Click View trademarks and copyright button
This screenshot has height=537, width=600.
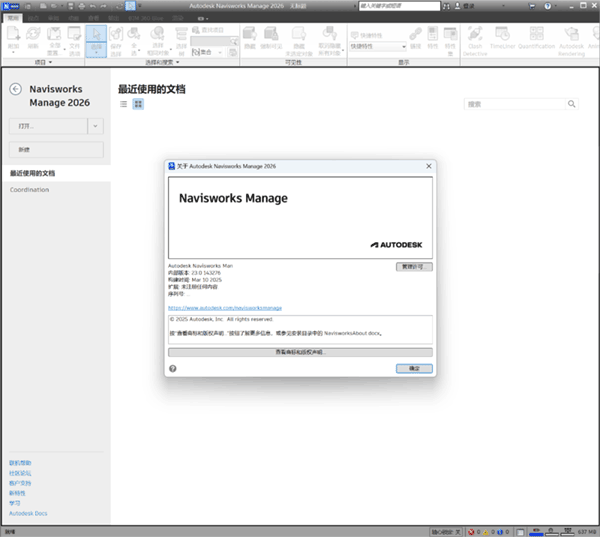(300, 352)
